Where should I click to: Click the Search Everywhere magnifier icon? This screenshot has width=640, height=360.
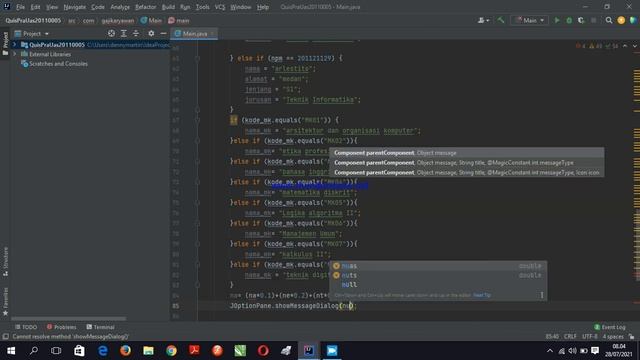click(609, 20)
